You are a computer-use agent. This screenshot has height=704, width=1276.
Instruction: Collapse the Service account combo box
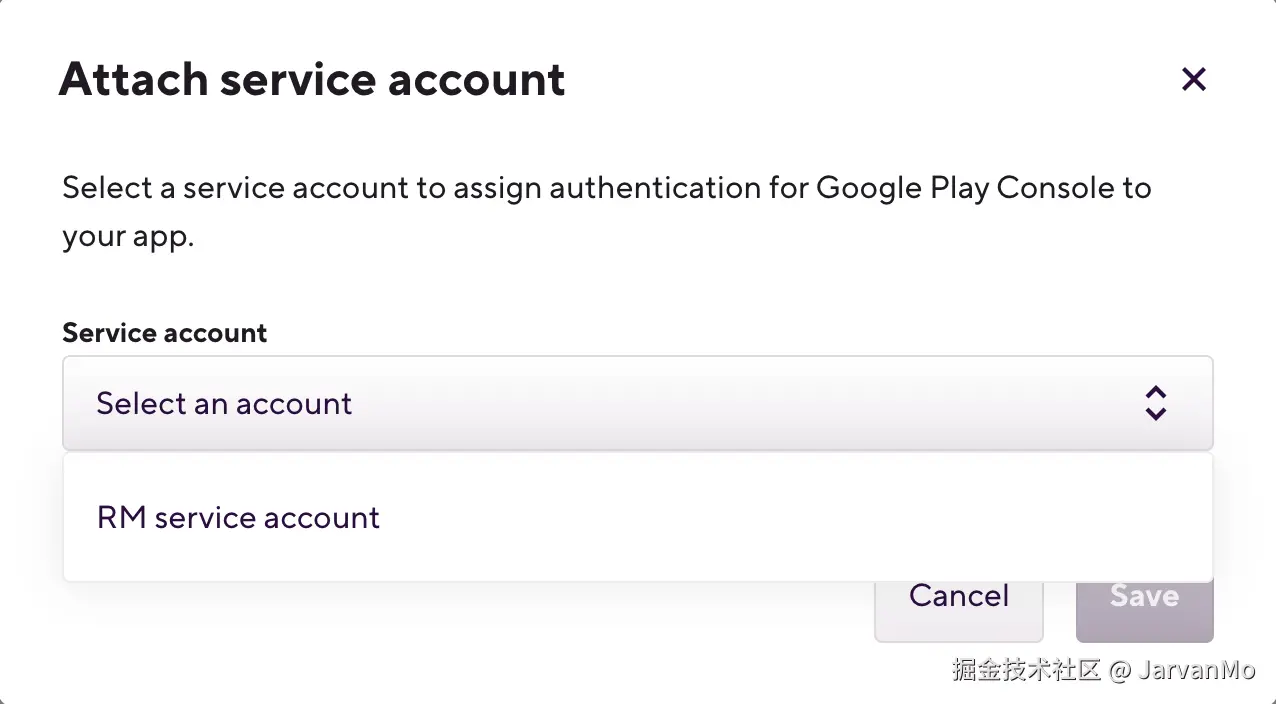tap(637, 403)
